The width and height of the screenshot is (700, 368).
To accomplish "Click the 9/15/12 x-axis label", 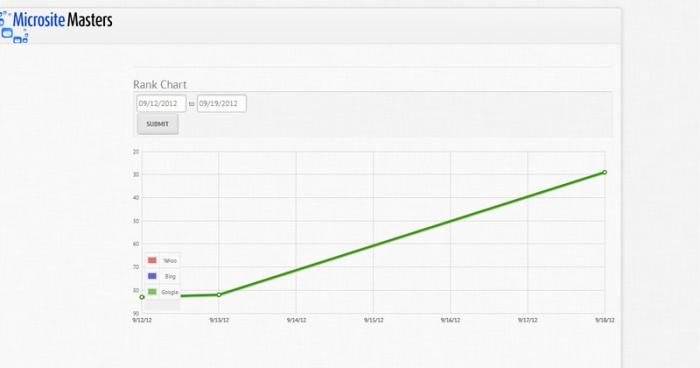I will point(374,320).
